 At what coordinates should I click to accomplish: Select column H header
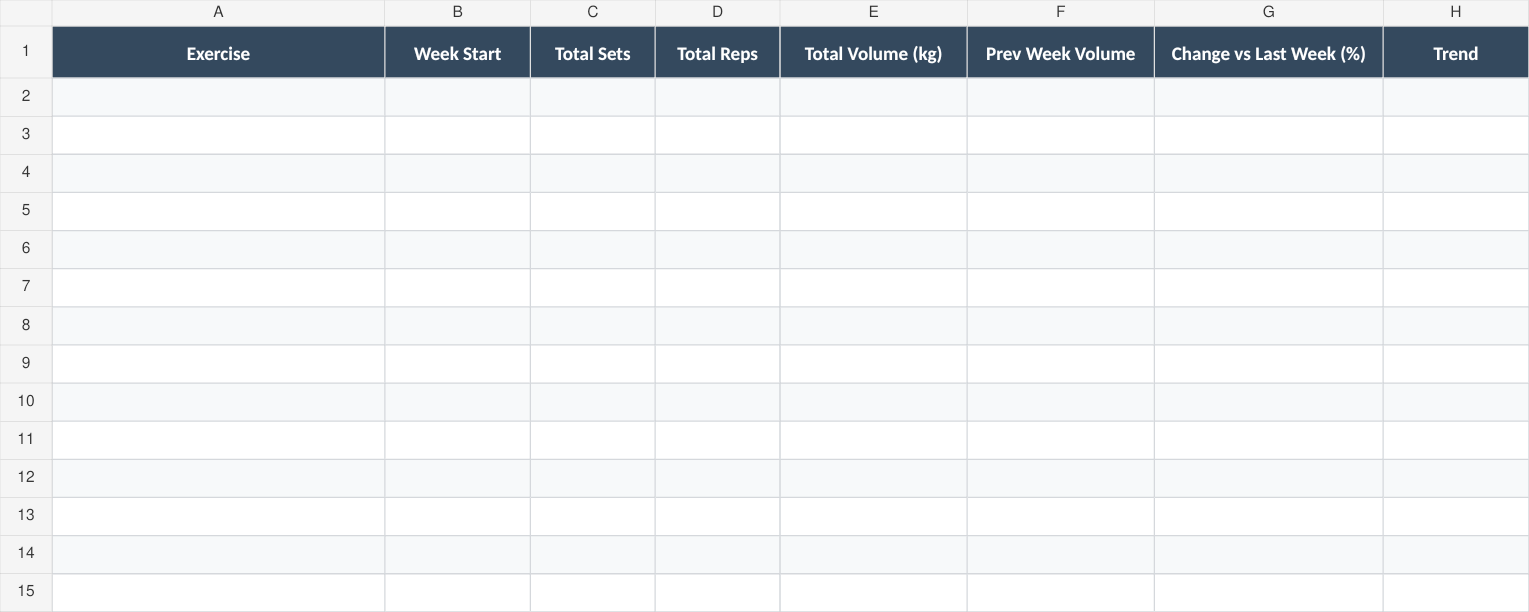[1455, 13]
